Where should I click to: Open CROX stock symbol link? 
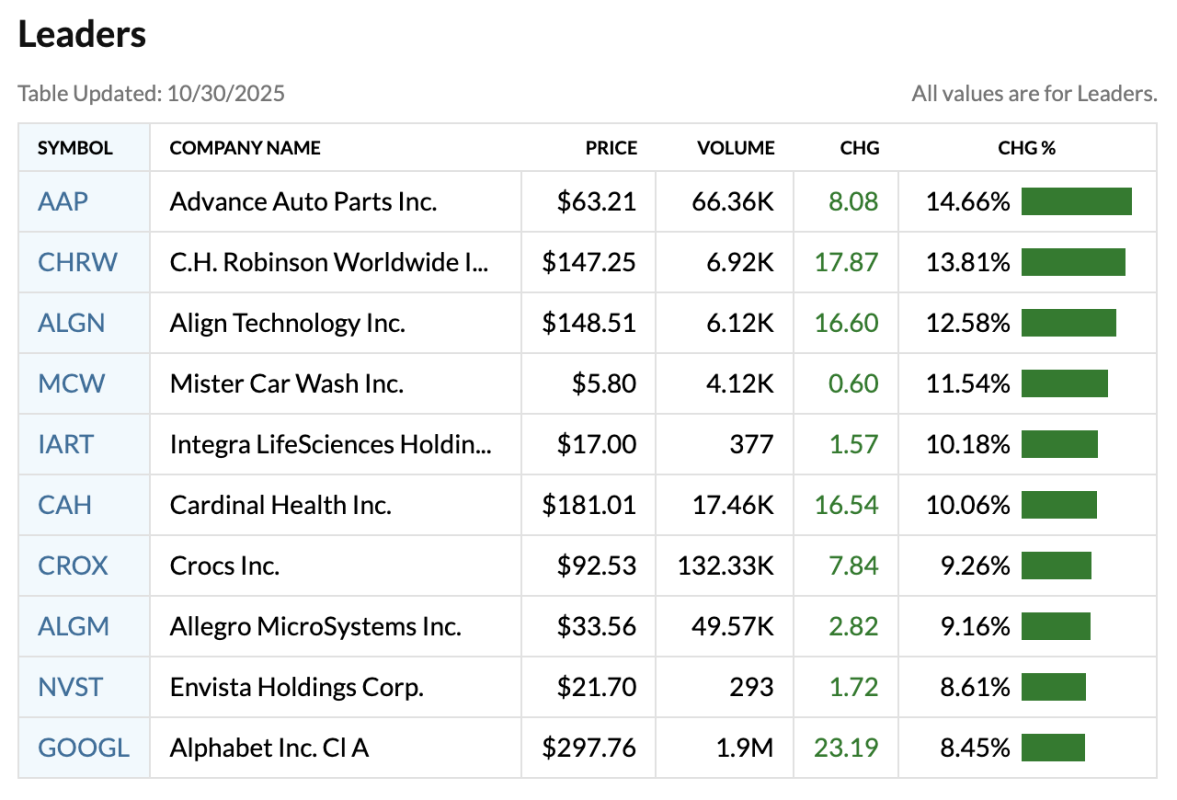click(72, 566)
